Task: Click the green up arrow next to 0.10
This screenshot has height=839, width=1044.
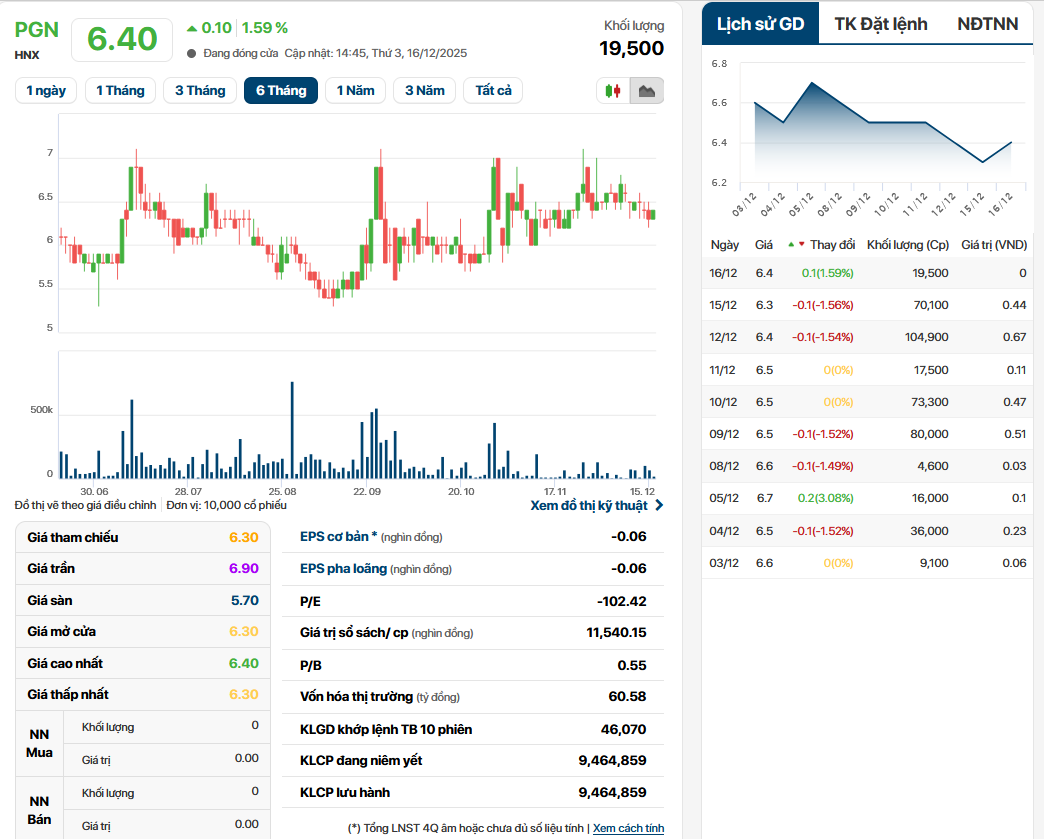Action: [x=192, y=28]
